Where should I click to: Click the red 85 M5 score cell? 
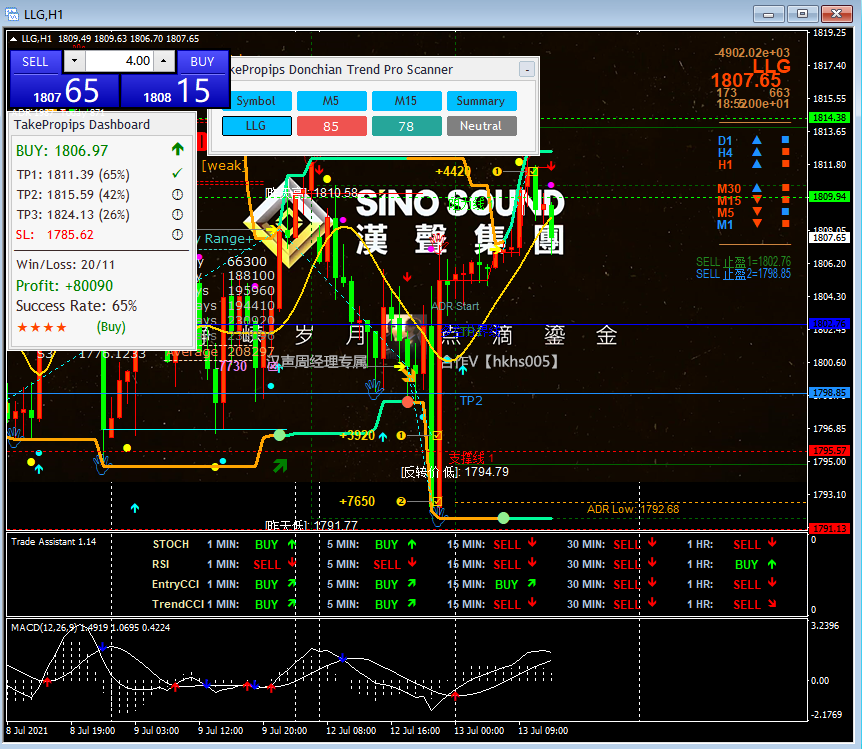331,126
